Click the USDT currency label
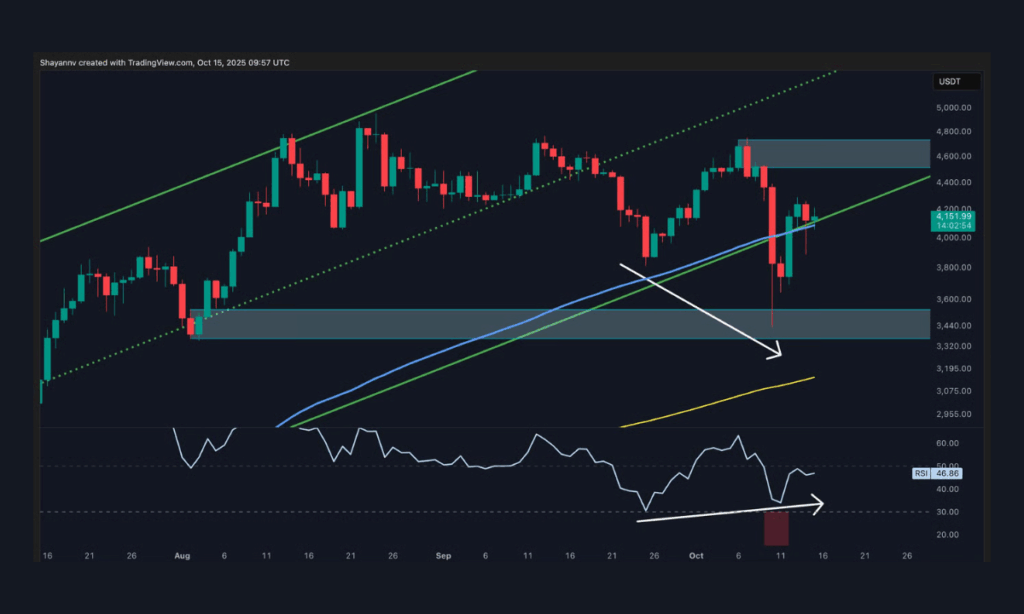The width and height of the screenshot is (1024, 614). [947, 81]
